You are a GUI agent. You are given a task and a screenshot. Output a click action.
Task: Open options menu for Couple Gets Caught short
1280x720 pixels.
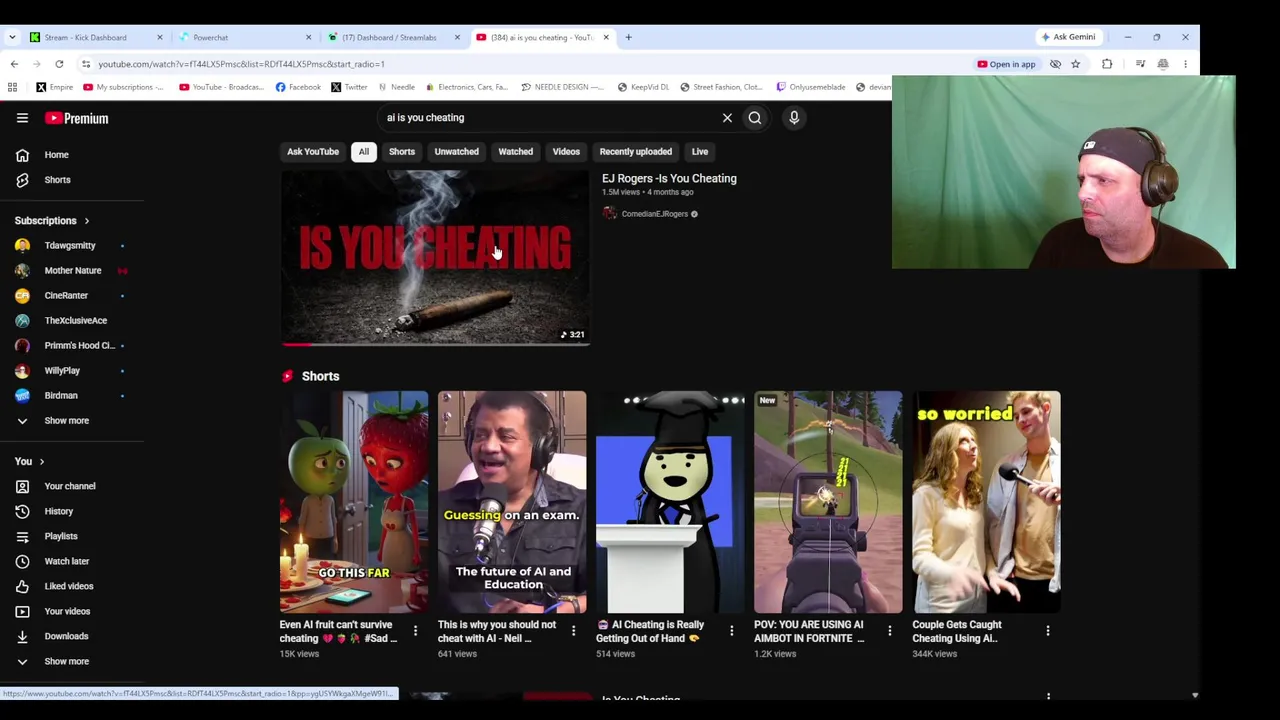click(x=1047, y=631)
